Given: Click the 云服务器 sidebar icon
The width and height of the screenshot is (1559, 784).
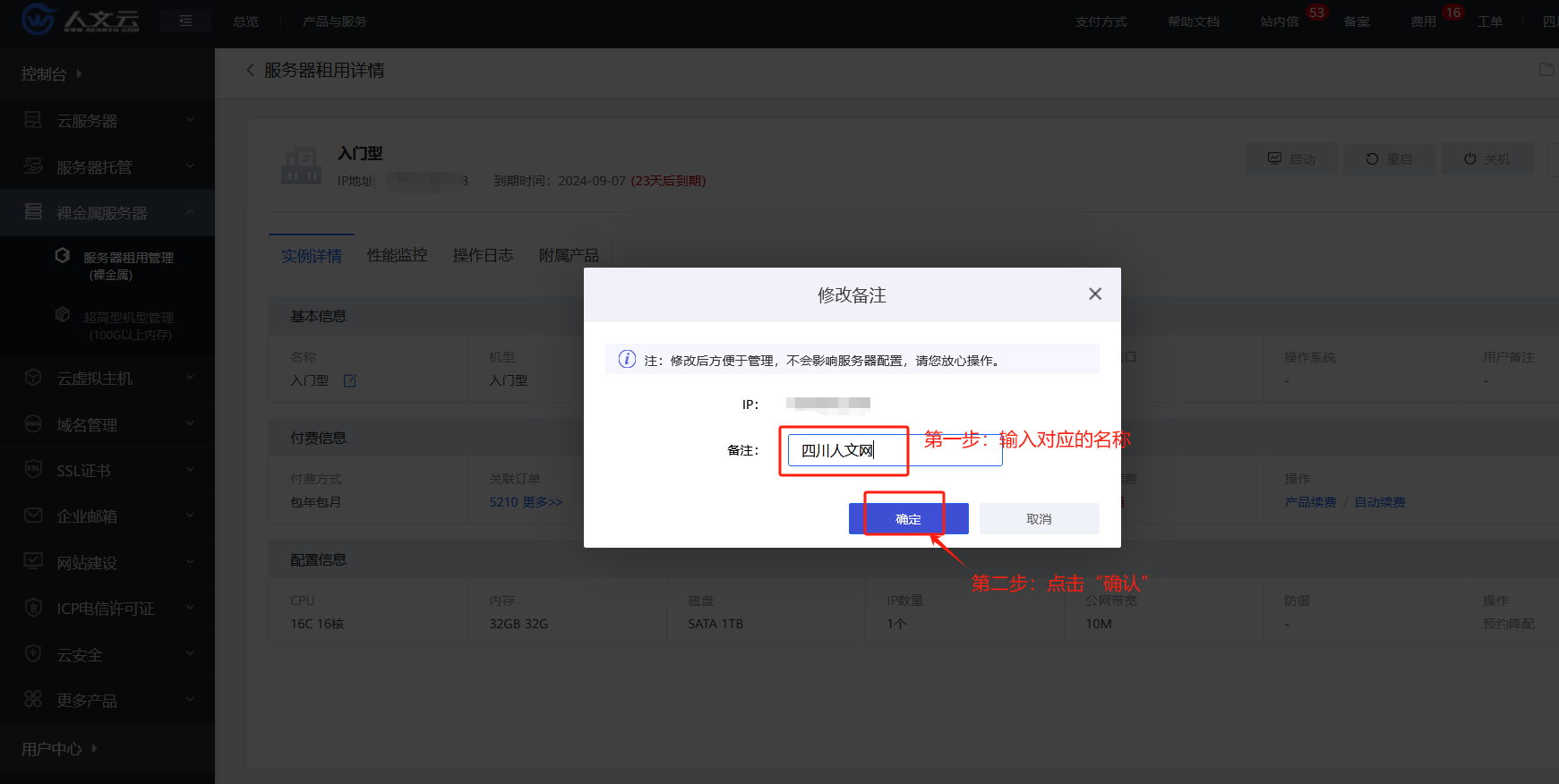Looking at the screenshot, I should (x=33, y=120).
